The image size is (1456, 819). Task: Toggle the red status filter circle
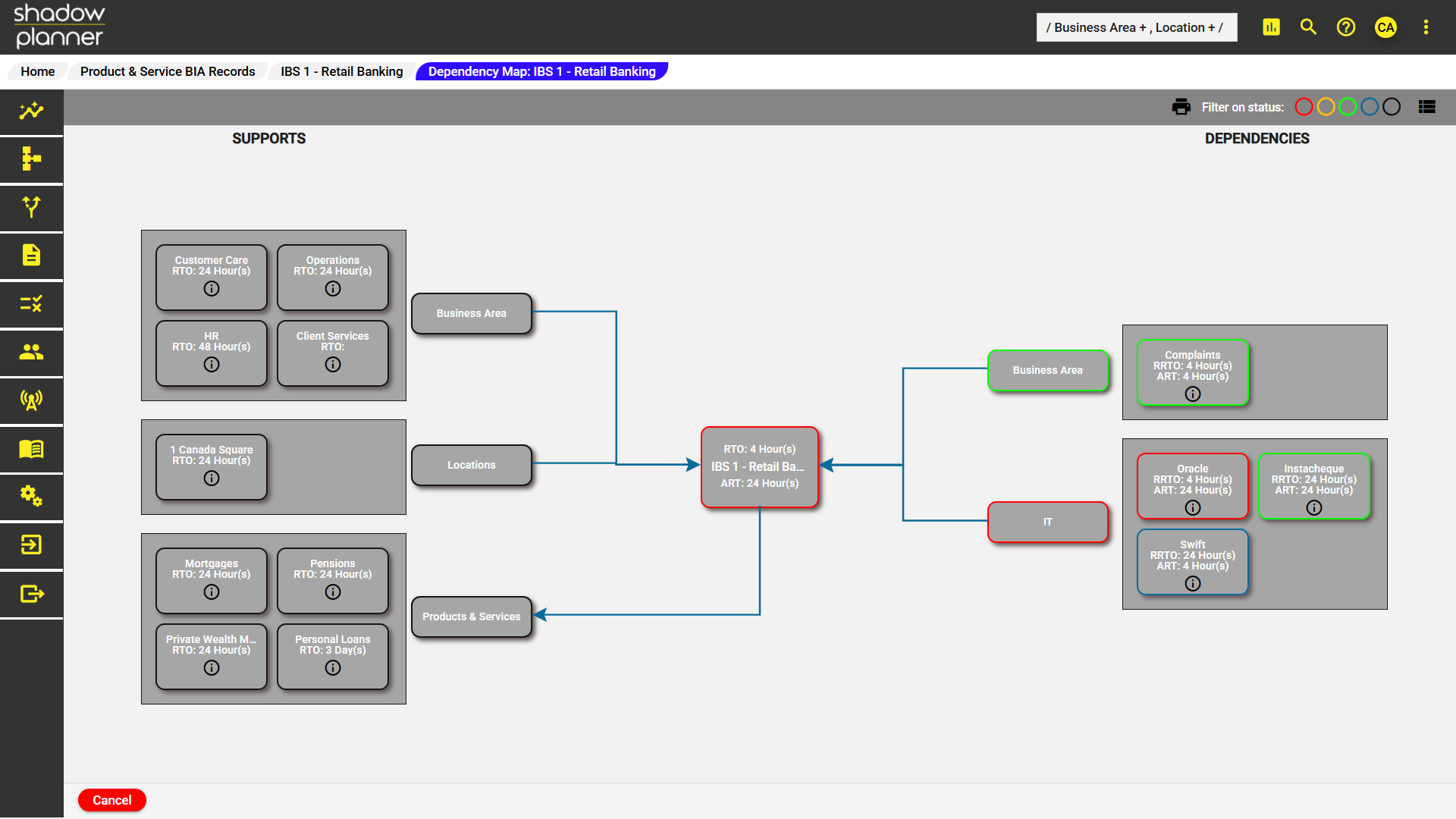(1304, 107)
